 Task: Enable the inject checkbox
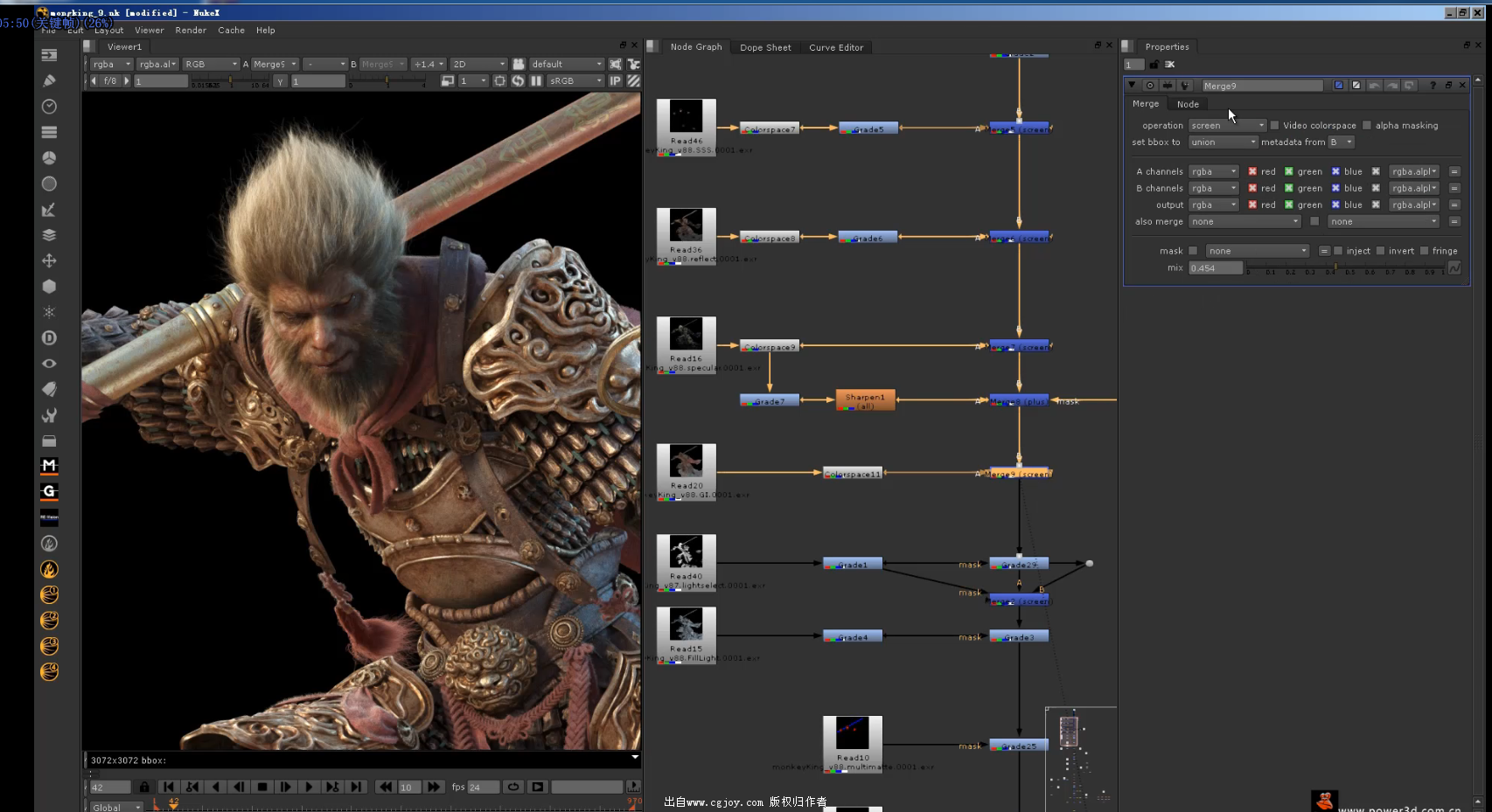coord(1338,251)
